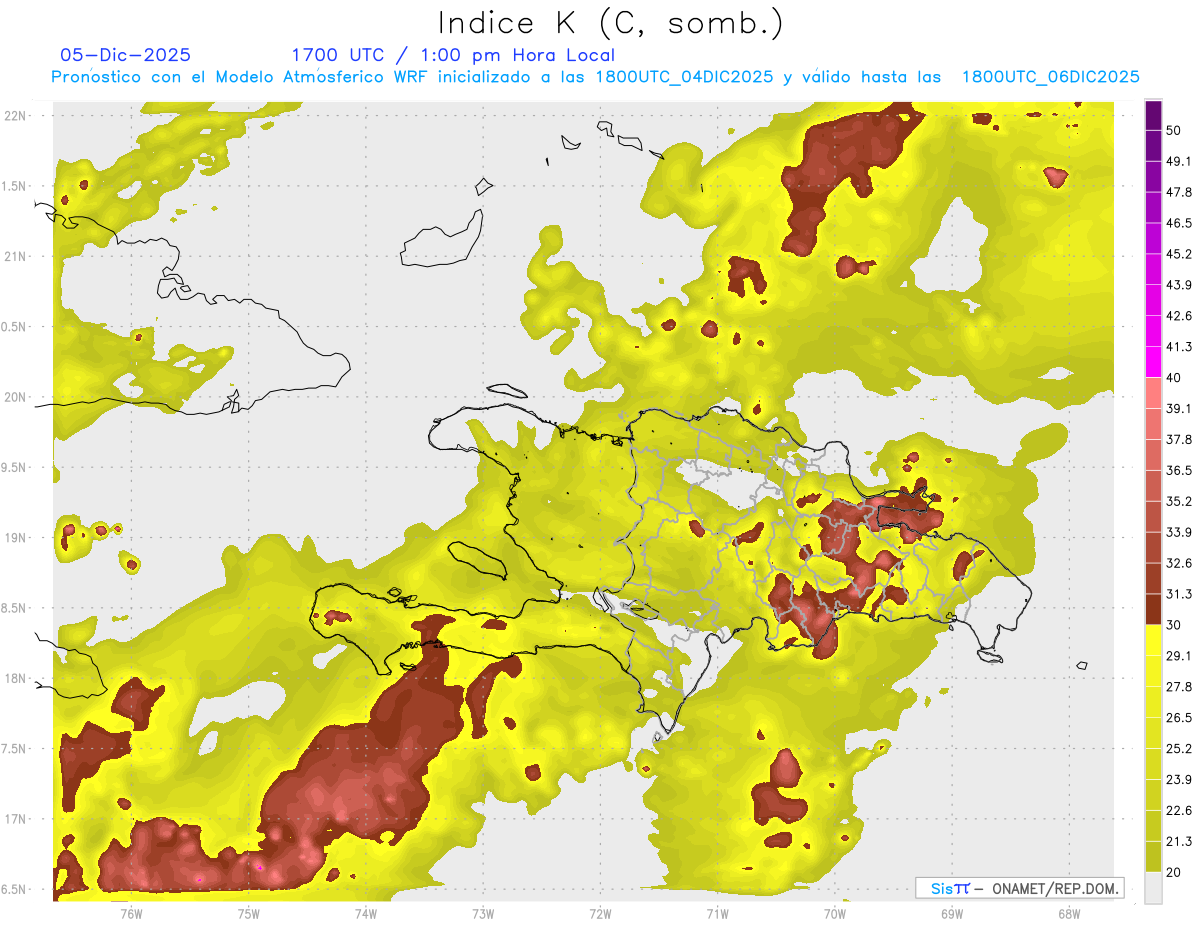
Task: Click the longitude axis label '71W'
Action: point(717,914)
